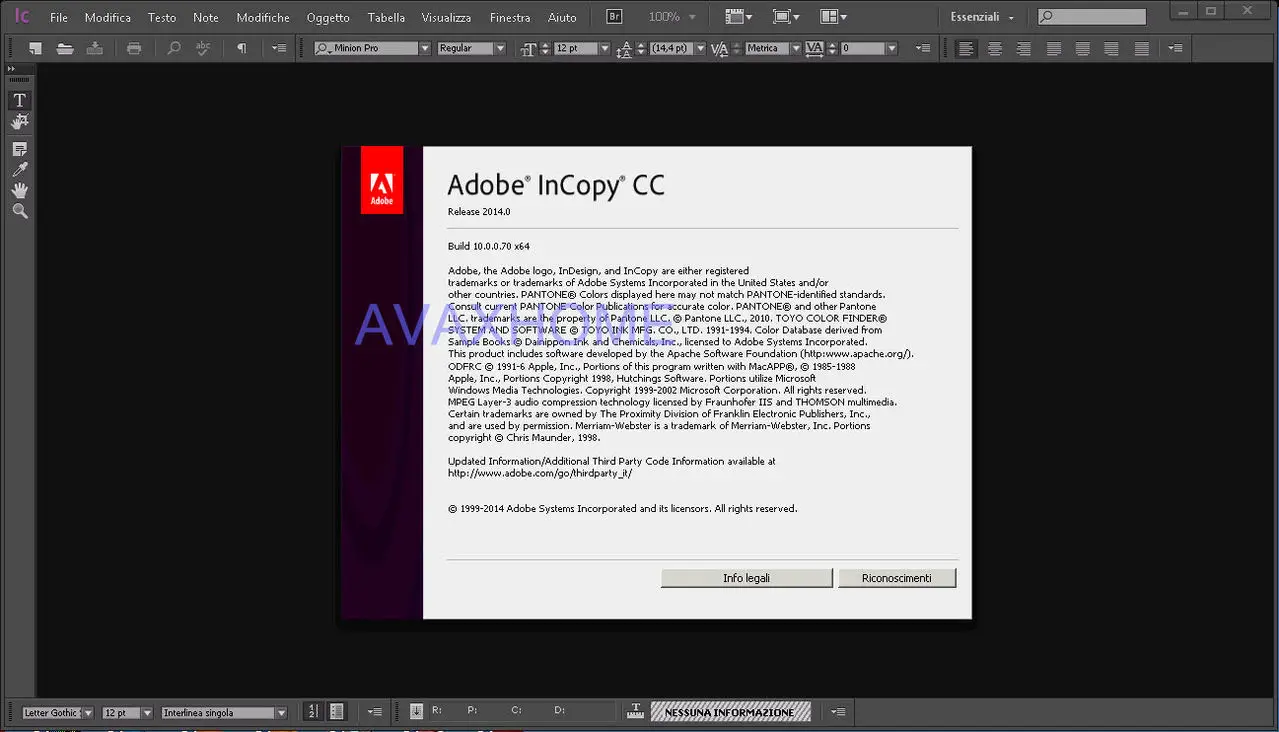Viewport: 1279px width, 732px height.
Task: Click the Info legali button
Action: tap(746, 578)
